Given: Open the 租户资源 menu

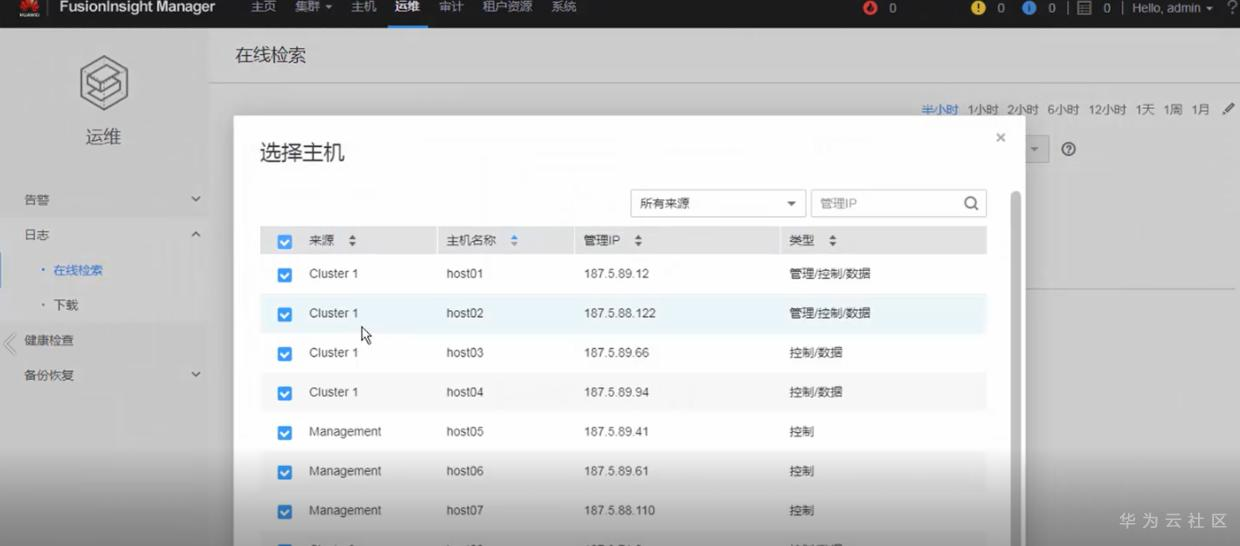Looking at the screenshot, I should [507, 7].
